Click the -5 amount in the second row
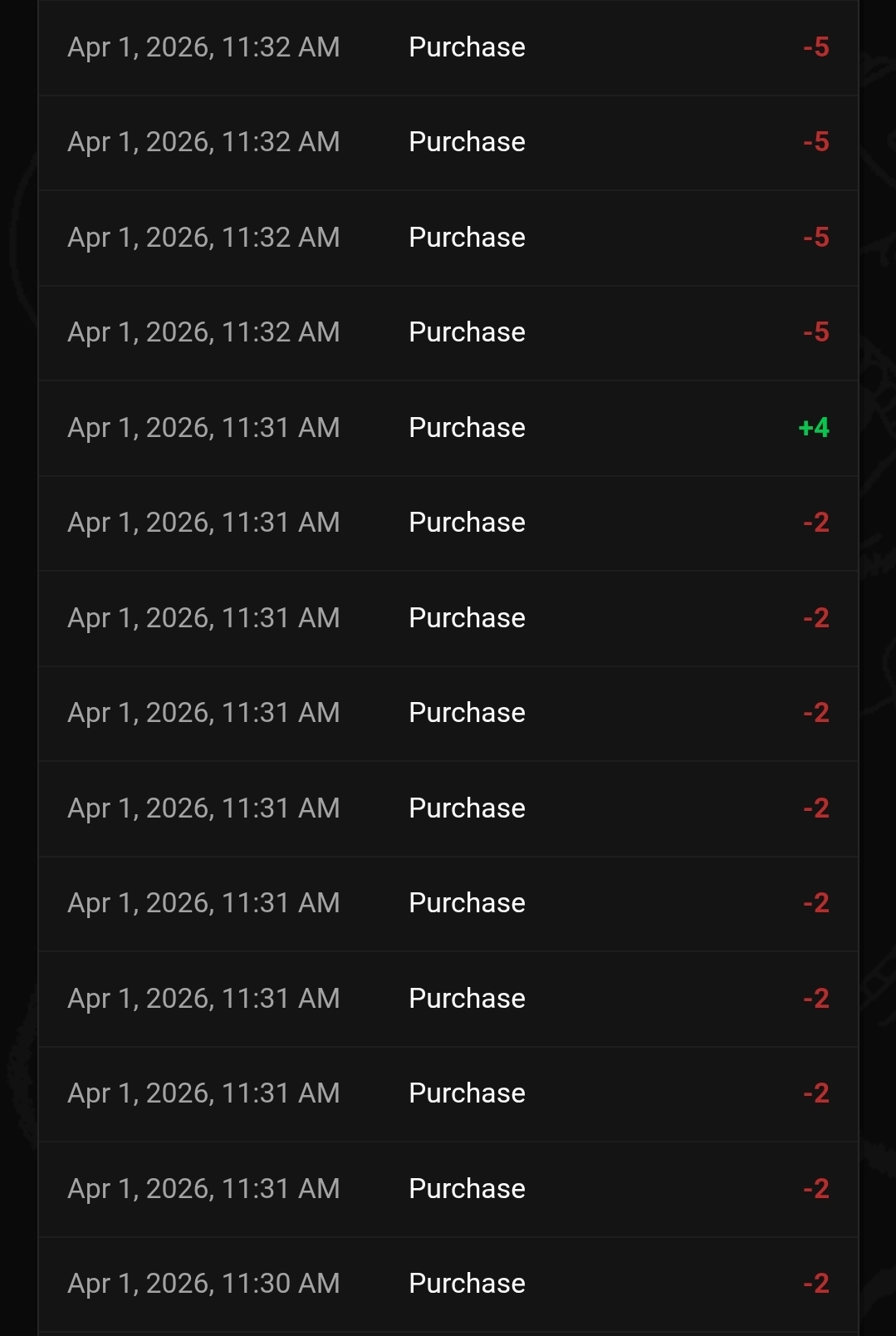Viewport: 896px width, 1336px height. click(816, 142)
